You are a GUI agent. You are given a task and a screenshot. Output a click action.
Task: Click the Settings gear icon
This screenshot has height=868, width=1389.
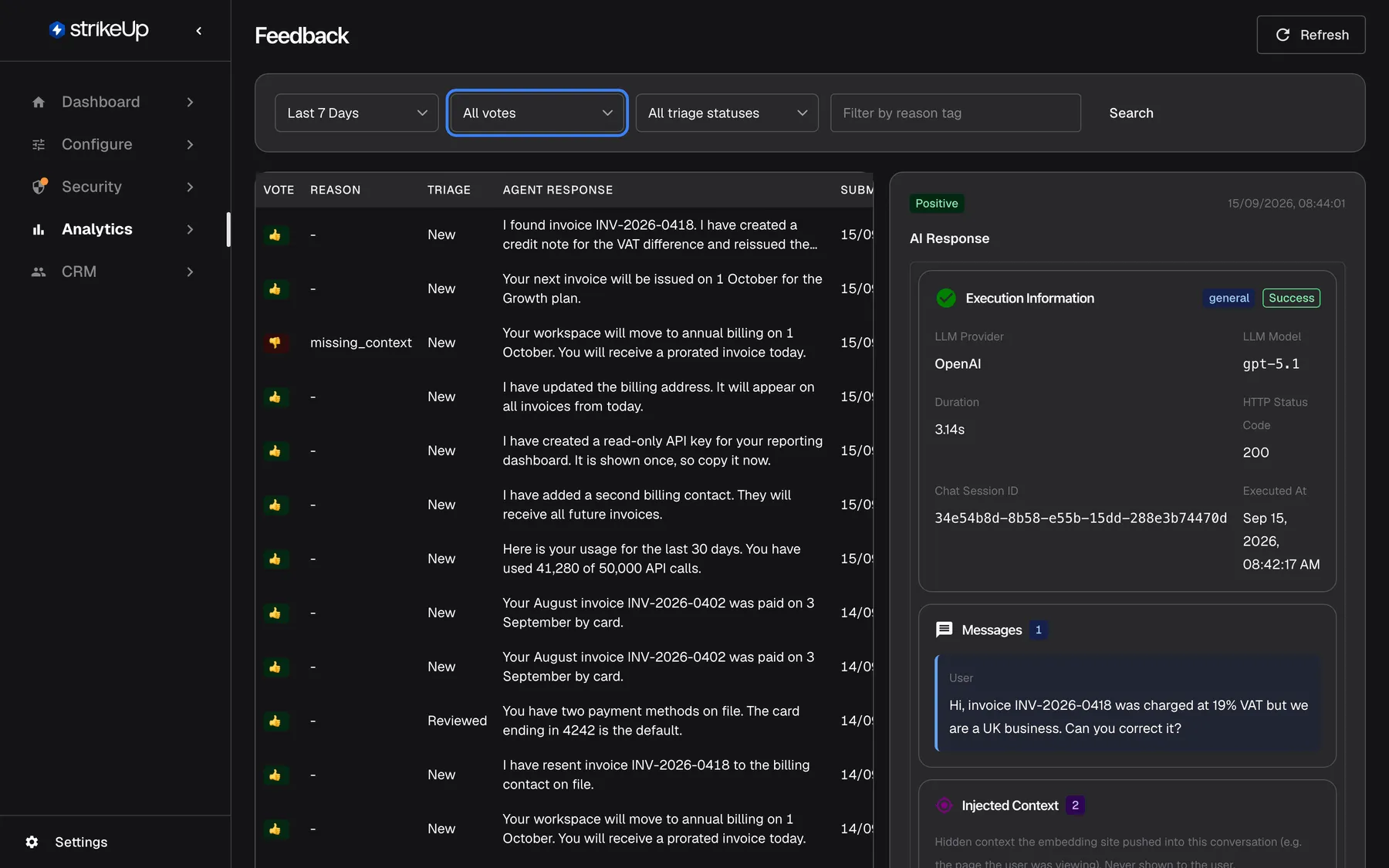[x=32, y=842]
